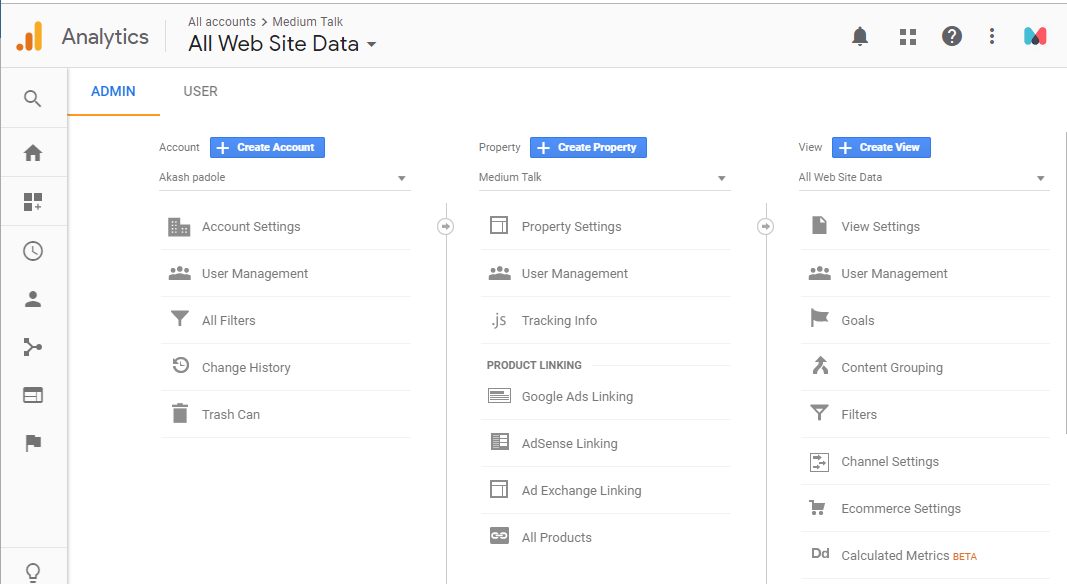Open the All Web Site Data header selector
This screenshot has height=584, width=1067.
point(282,44)
